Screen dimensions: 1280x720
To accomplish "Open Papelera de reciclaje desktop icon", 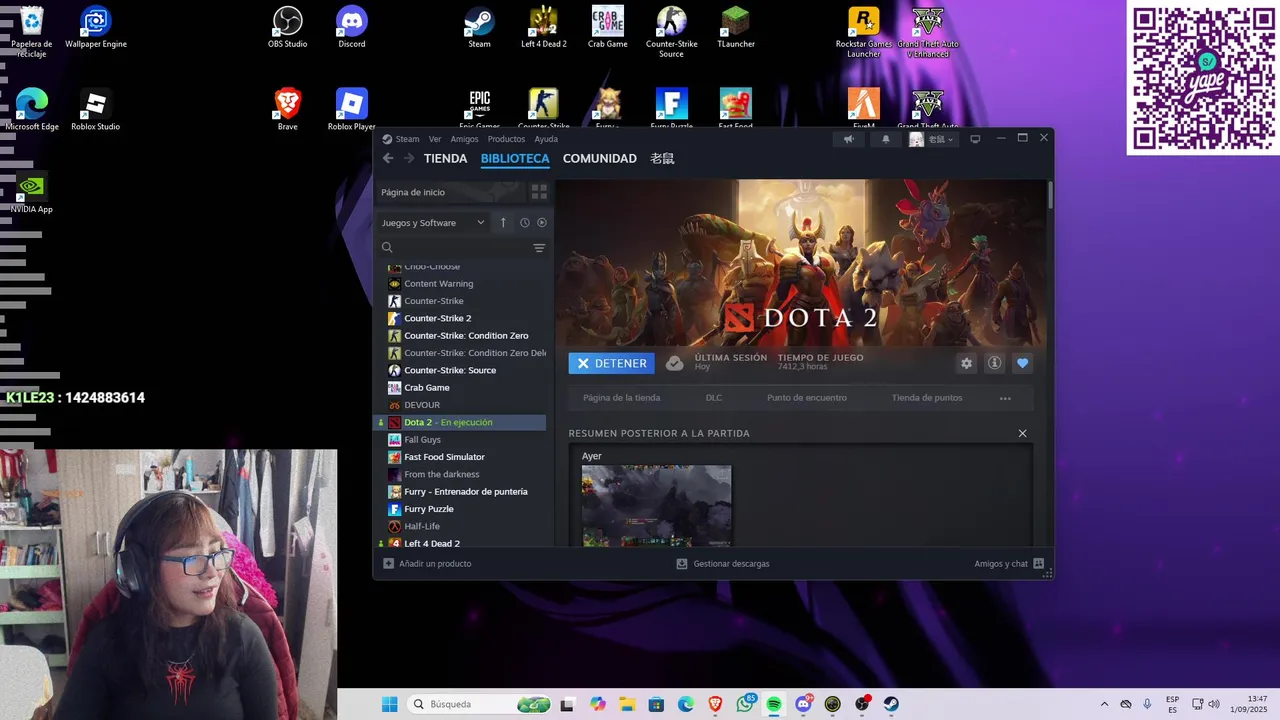I will pos(32,32).
